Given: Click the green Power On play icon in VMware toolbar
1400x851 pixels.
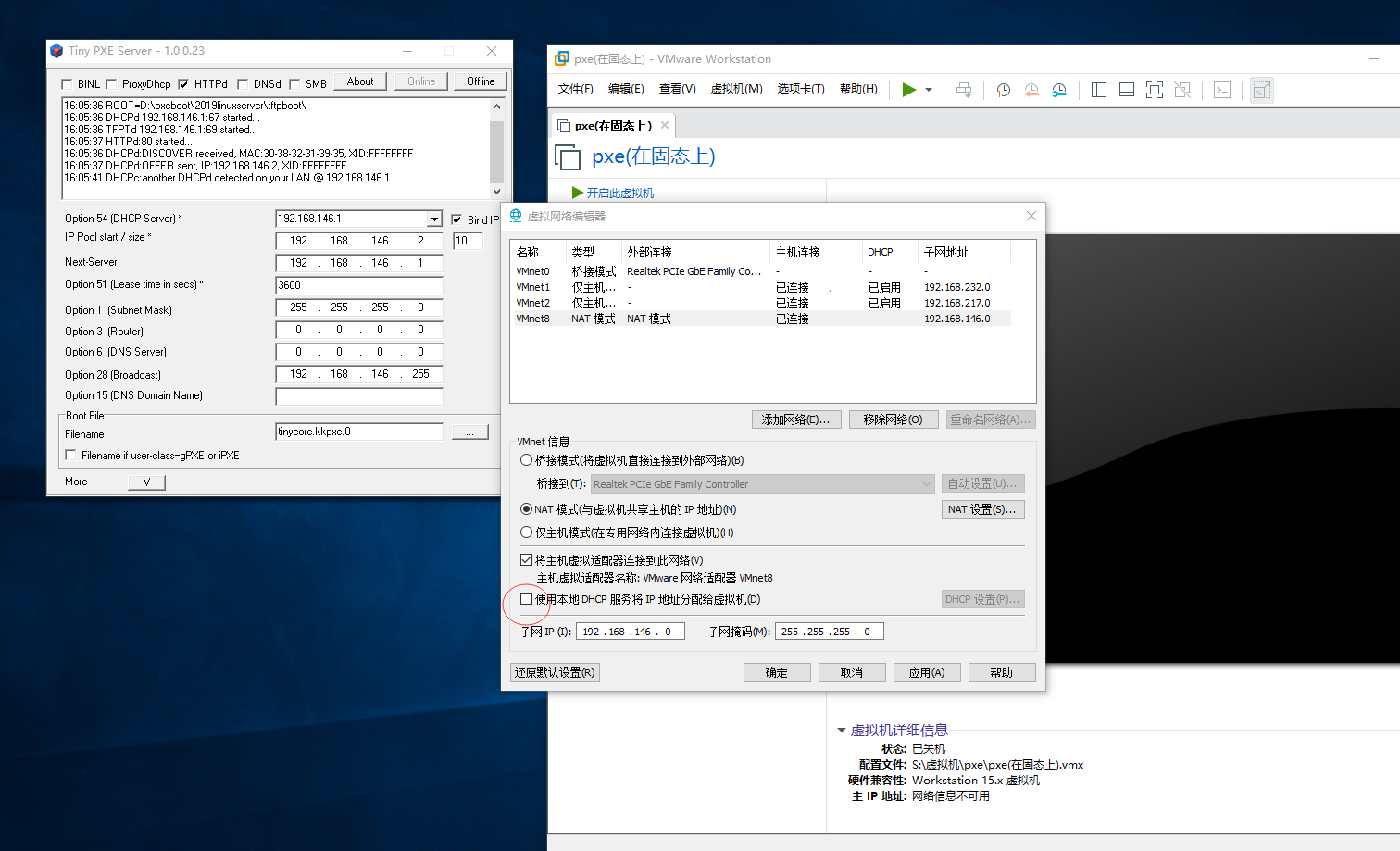Looking at the screenshot, I should click(909, 90).
